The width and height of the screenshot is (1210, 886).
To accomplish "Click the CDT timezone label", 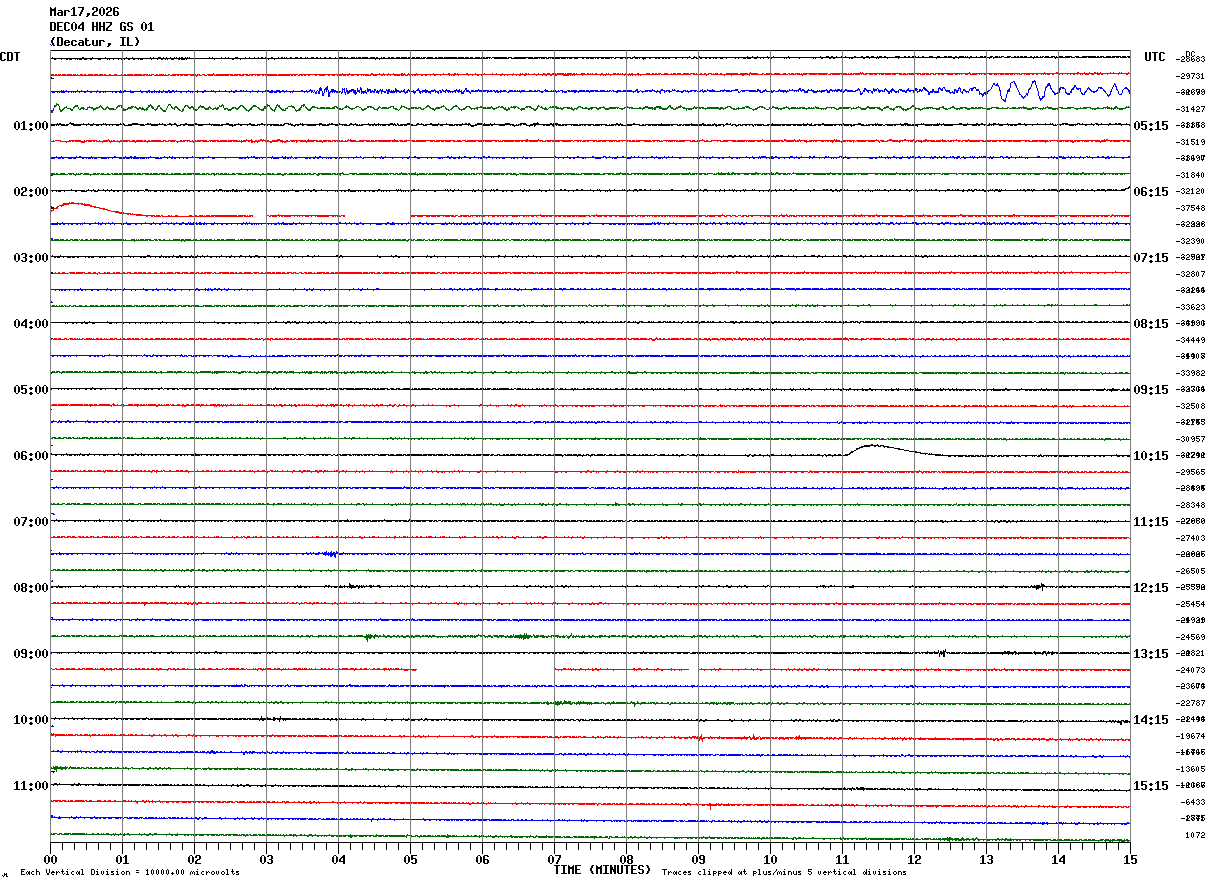I will [10, 57].
